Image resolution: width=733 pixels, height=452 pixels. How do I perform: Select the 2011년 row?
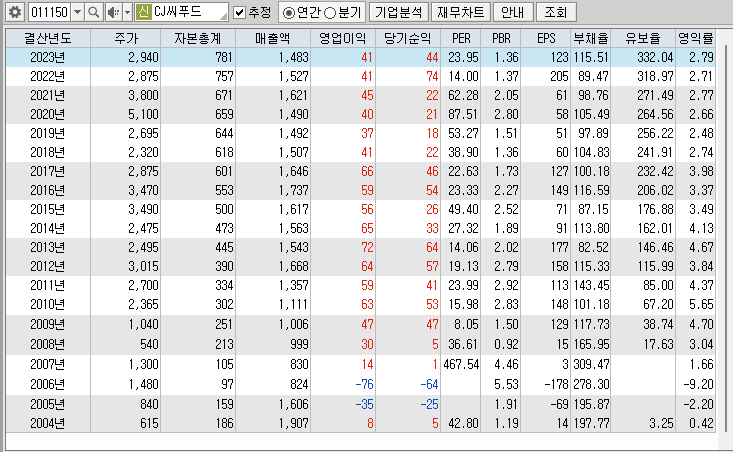point(360,285)
